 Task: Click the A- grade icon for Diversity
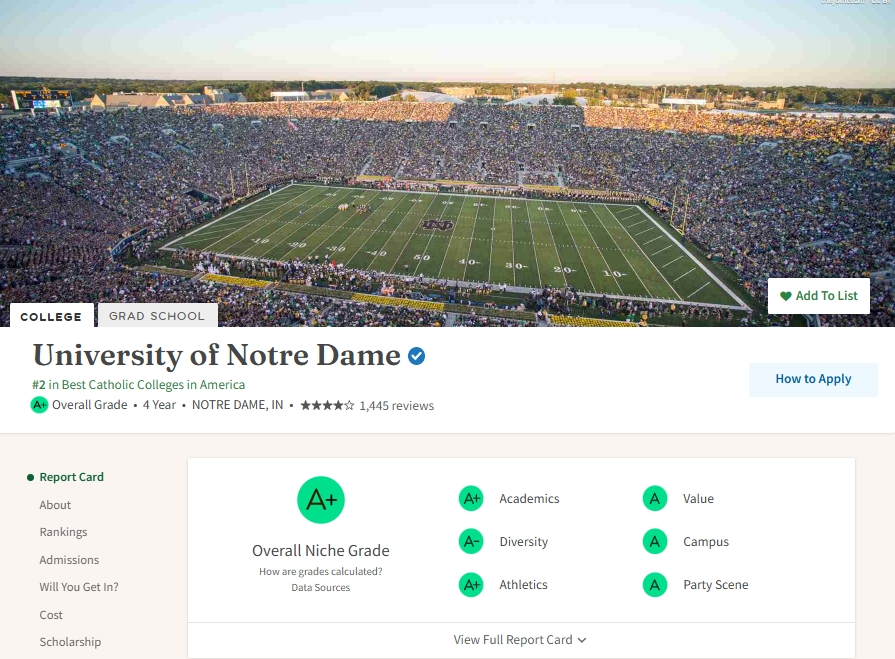click(x=471, y=541)
